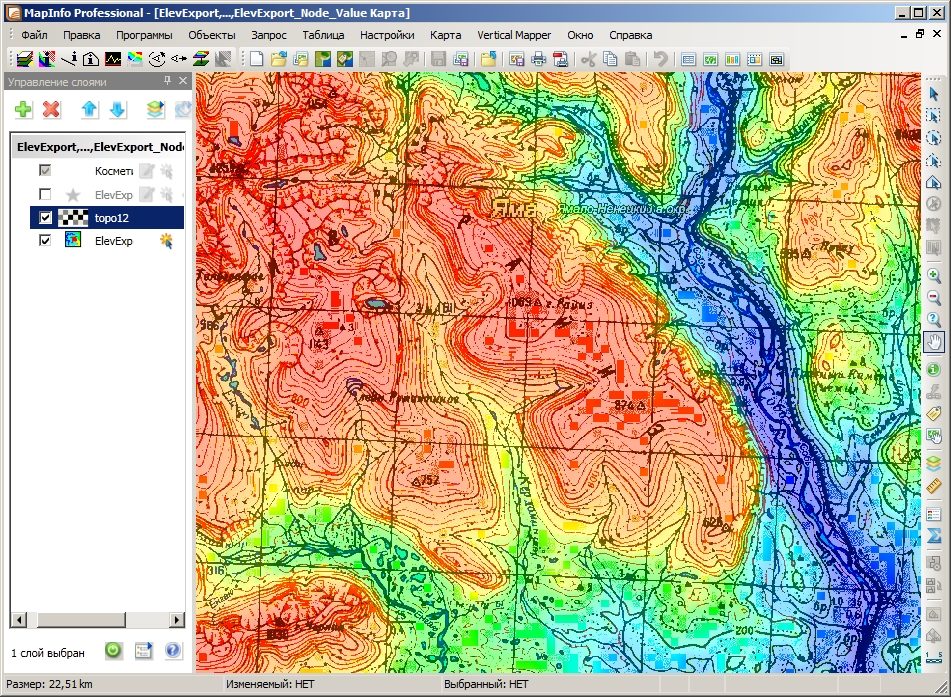Screen dimensions: 951x697
Task: Click the Copy icon in toolbar
Action: tap(610, 59)
